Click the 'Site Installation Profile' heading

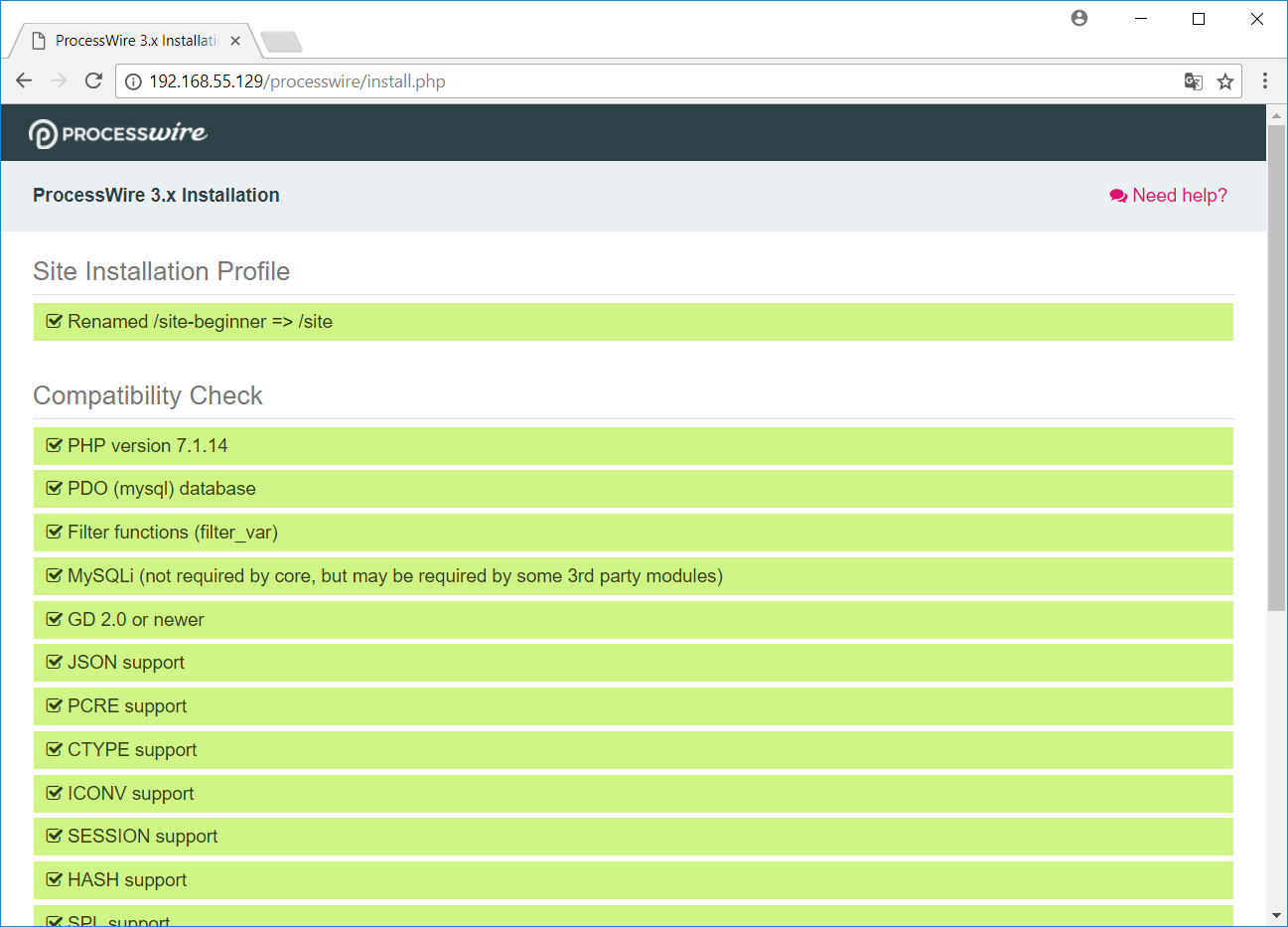162,271
